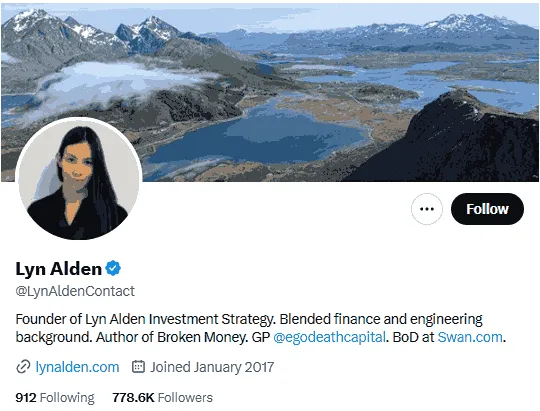
Task: Follow Lyn Alden's account
Action: click(487, 209)
